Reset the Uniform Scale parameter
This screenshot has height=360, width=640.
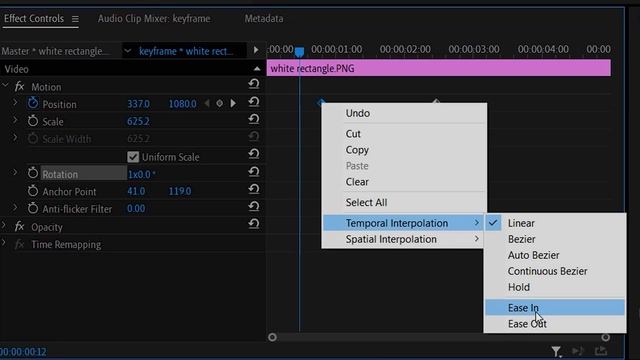(x=254, y=154)
